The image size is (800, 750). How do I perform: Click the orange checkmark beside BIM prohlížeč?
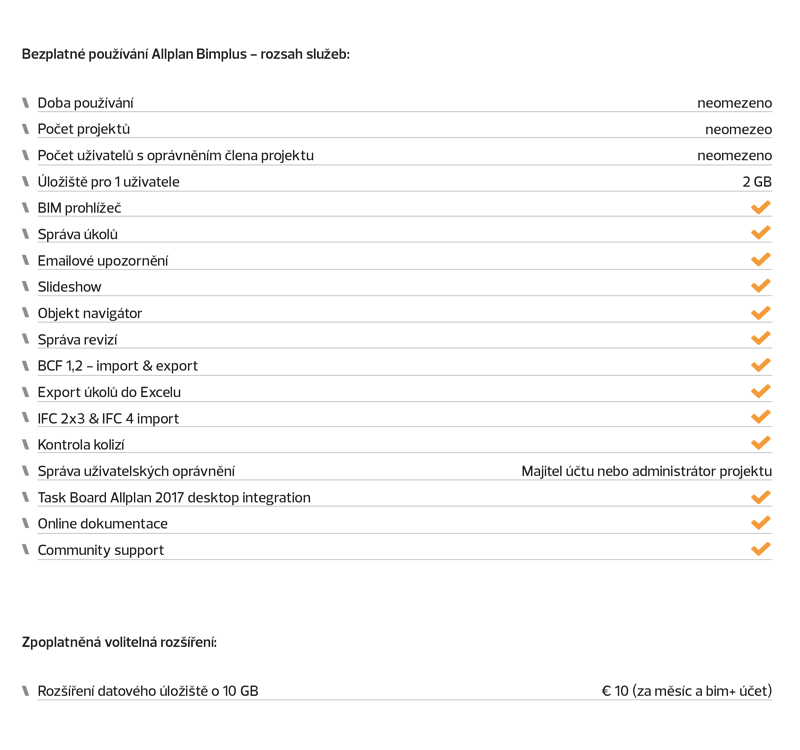[x=761, y=207]
